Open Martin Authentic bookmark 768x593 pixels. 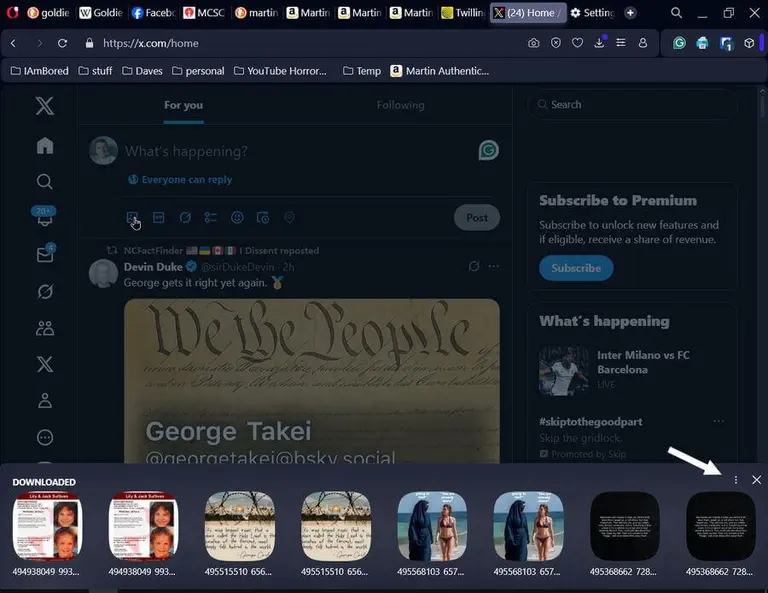click(x=440, y=71)
